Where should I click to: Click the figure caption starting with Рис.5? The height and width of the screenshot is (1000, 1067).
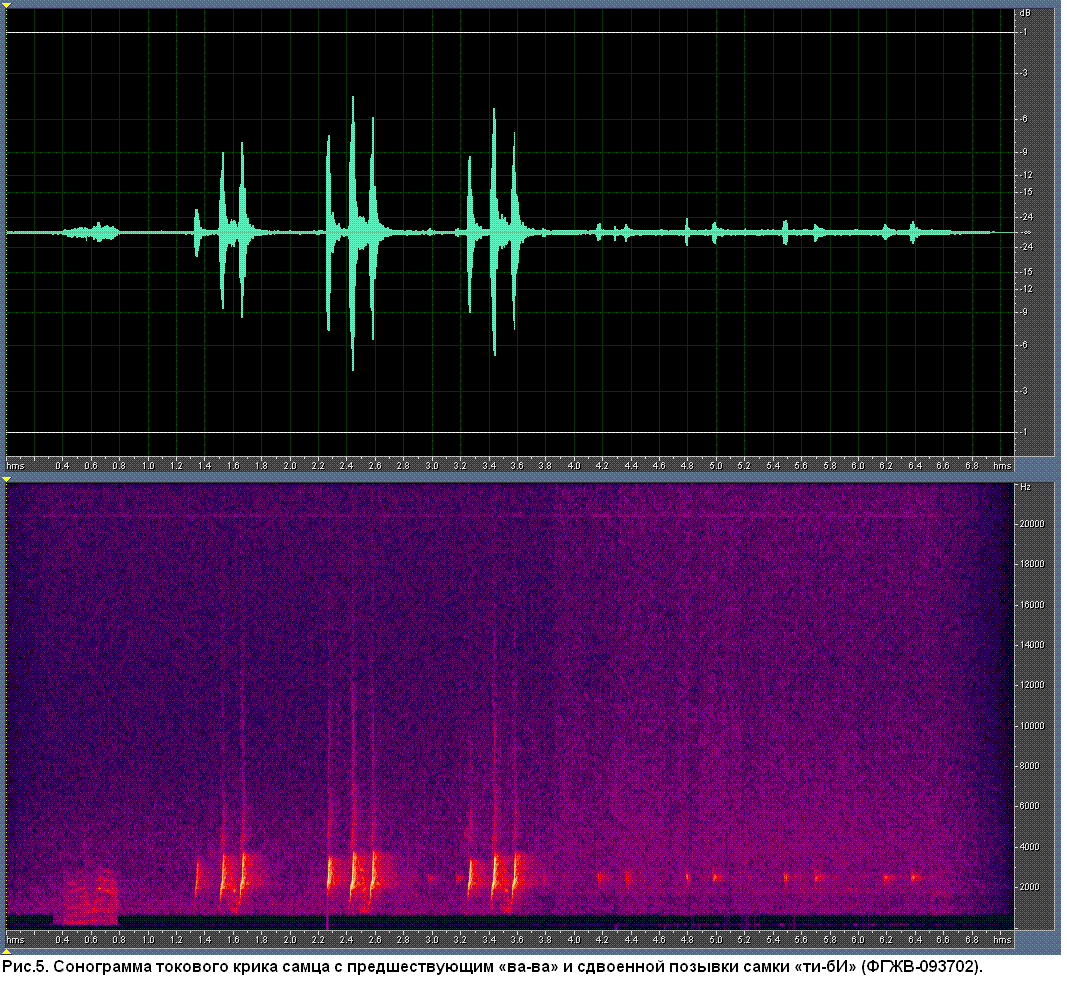(x=493, y=966)
